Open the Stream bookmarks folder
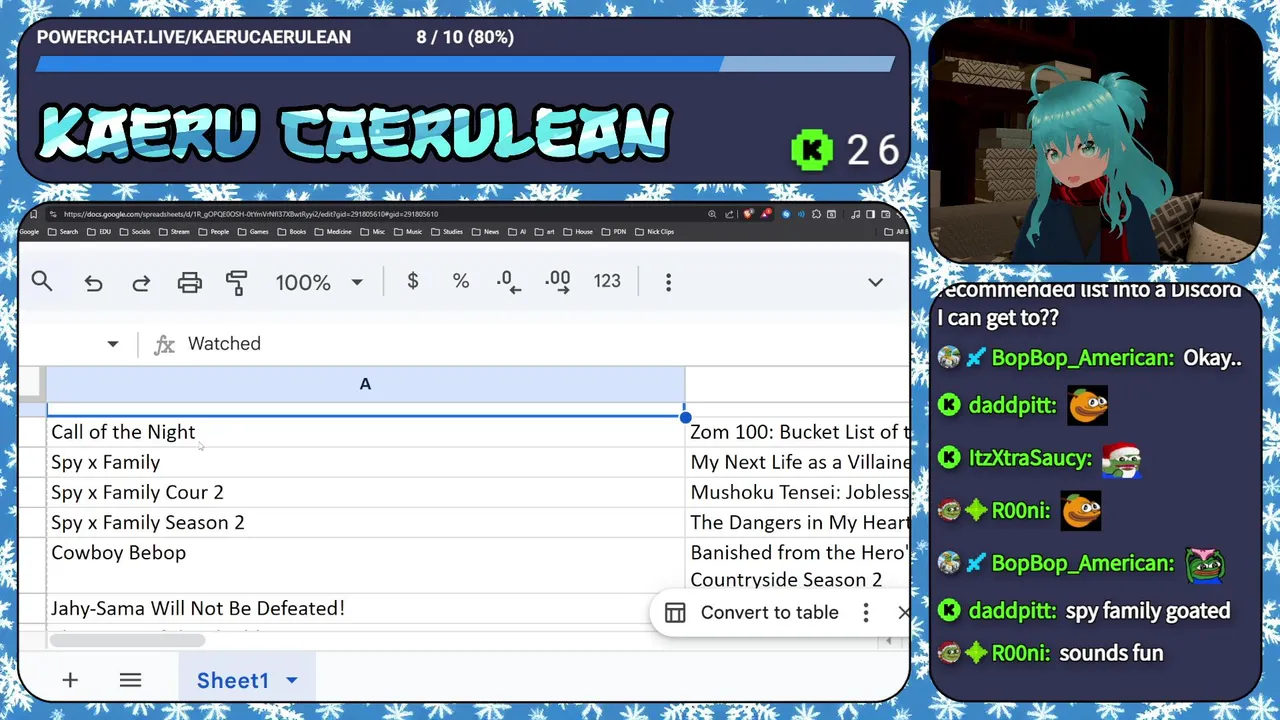 tap(174, 232)
